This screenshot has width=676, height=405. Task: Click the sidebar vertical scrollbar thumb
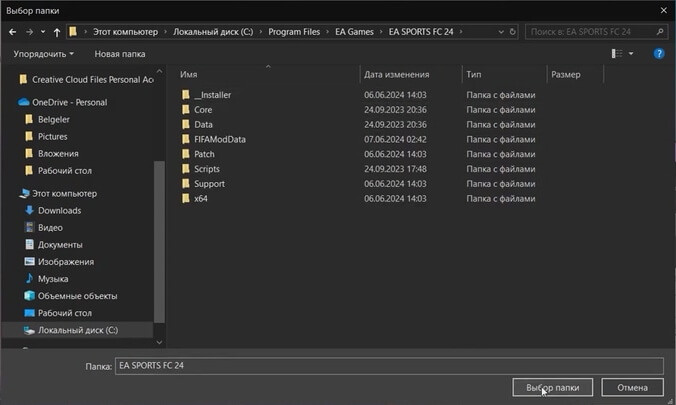pos(159,242)
